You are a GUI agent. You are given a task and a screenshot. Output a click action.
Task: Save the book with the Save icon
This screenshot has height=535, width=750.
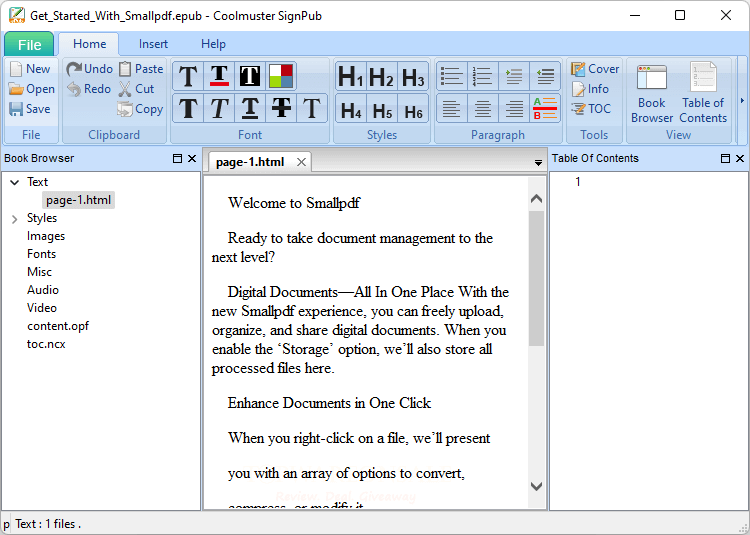pyautogui.click(x=16, y=109)
